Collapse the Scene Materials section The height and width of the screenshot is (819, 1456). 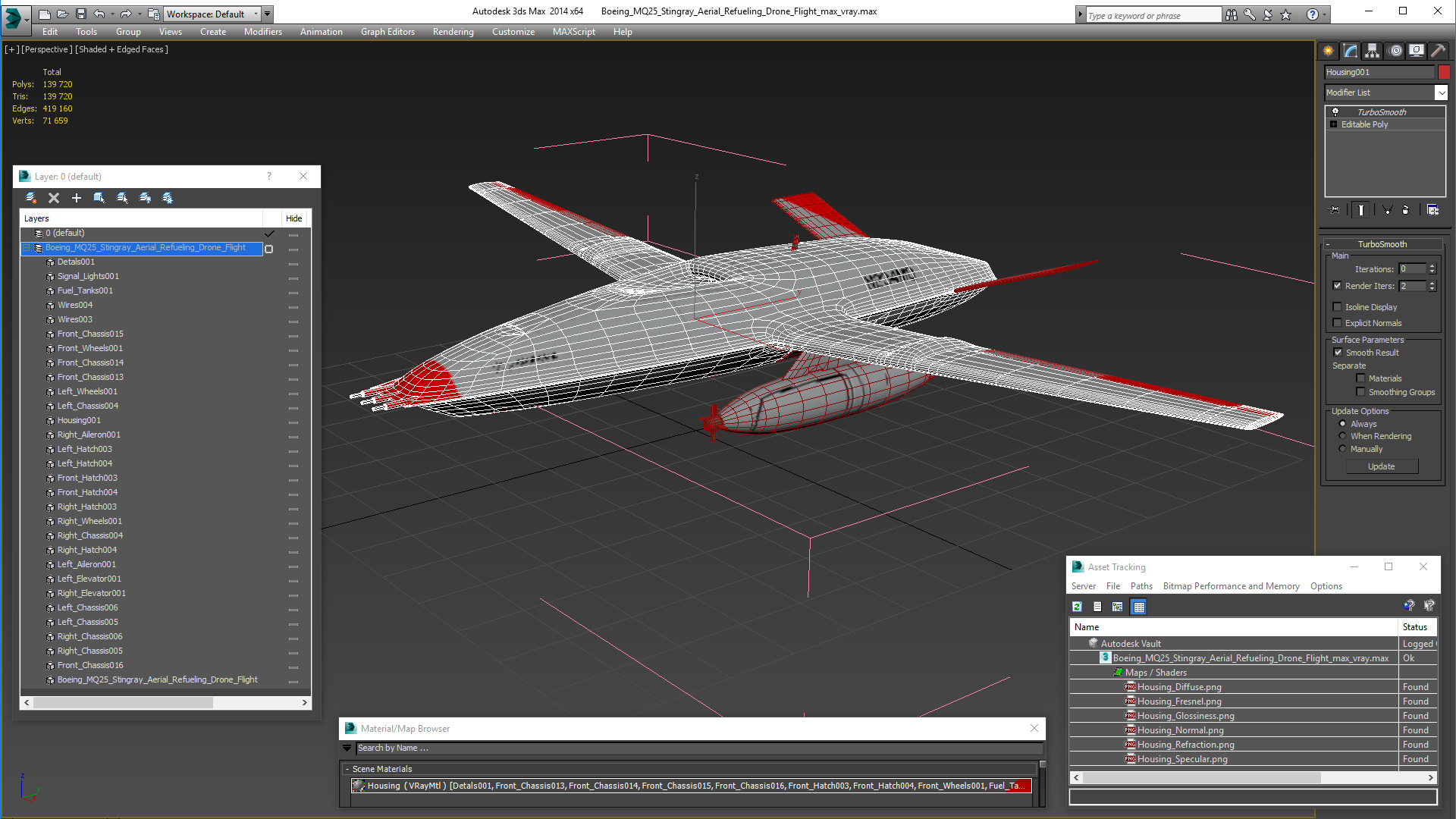pos(347,769)
